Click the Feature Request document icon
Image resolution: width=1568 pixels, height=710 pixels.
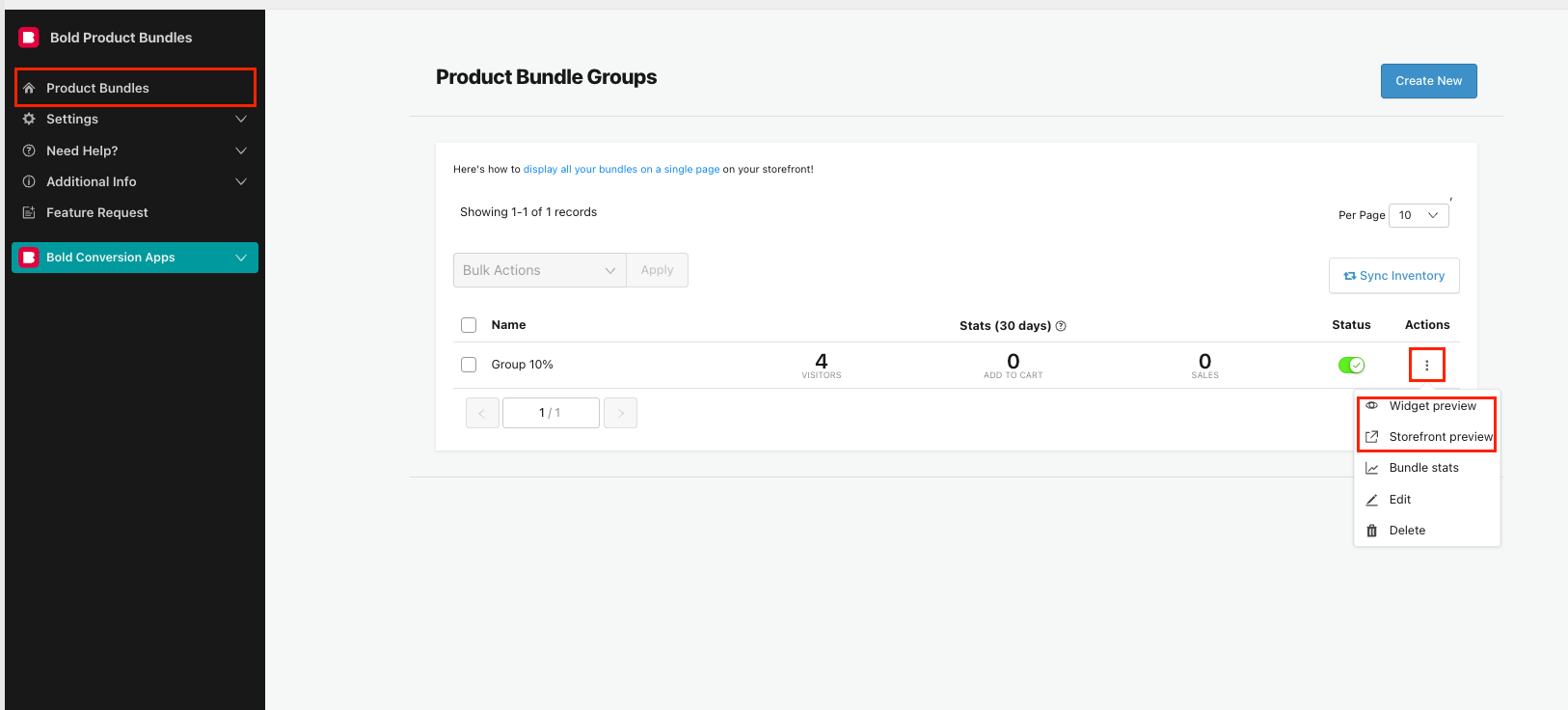pyautogui.click(x=29, y=212)
